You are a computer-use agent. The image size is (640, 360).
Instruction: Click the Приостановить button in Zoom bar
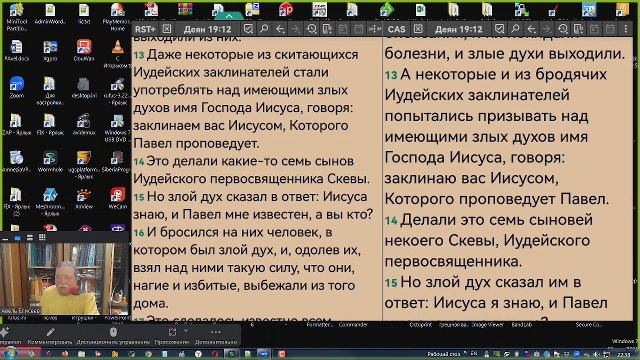point(172,336)
